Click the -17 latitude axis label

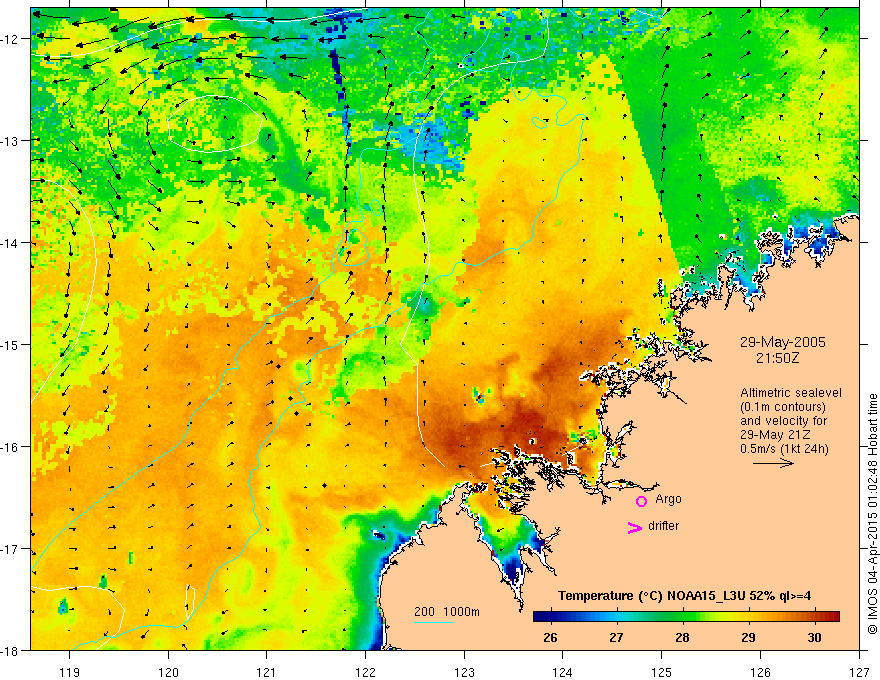coord(10,548)
